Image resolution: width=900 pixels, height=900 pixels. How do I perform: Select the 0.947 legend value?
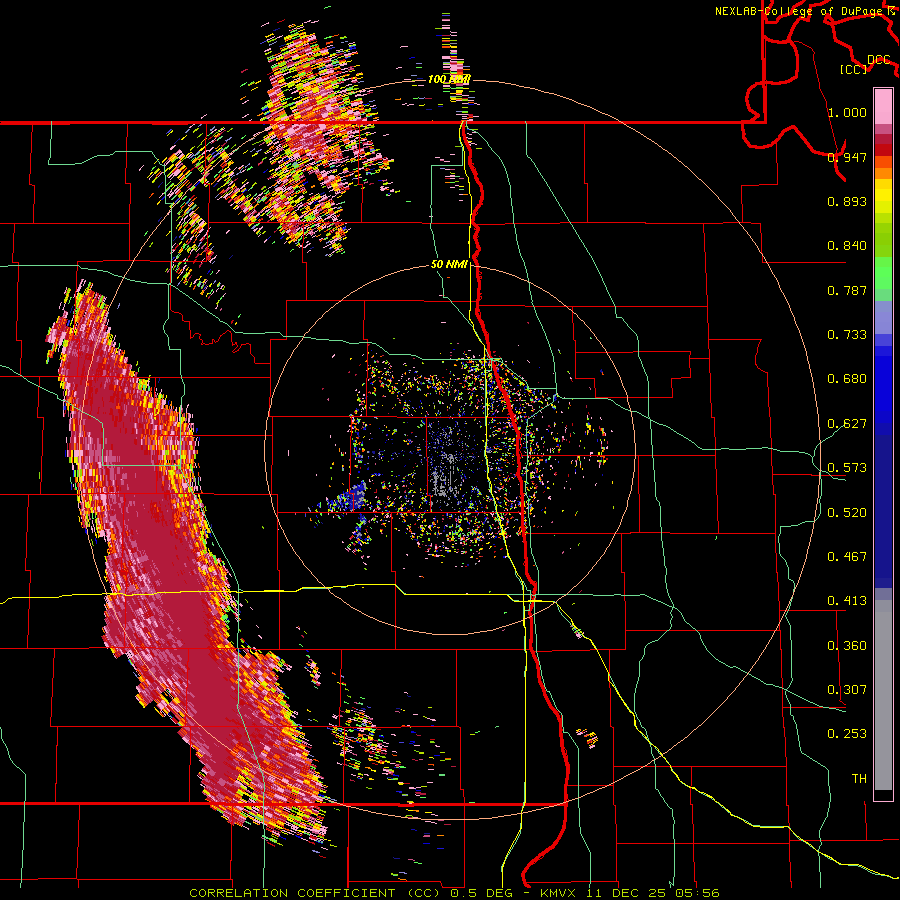[x=847, y=157]
